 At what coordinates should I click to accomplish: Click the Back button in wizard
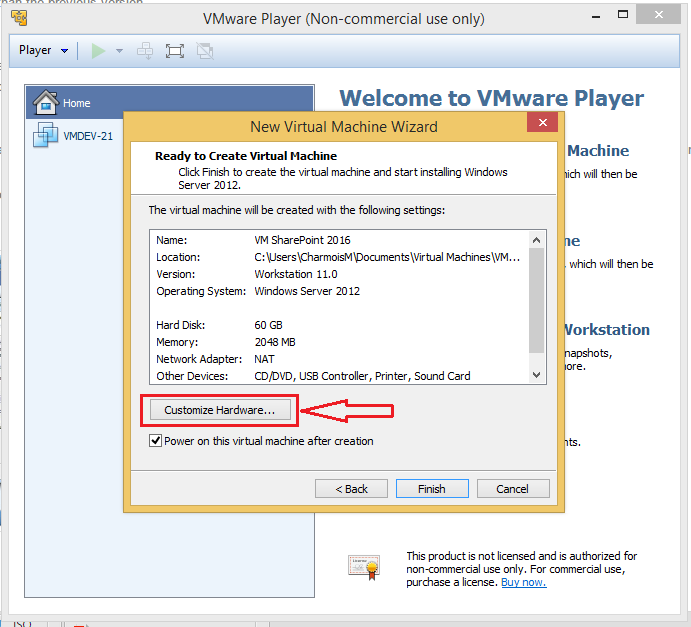pos(351,489)
